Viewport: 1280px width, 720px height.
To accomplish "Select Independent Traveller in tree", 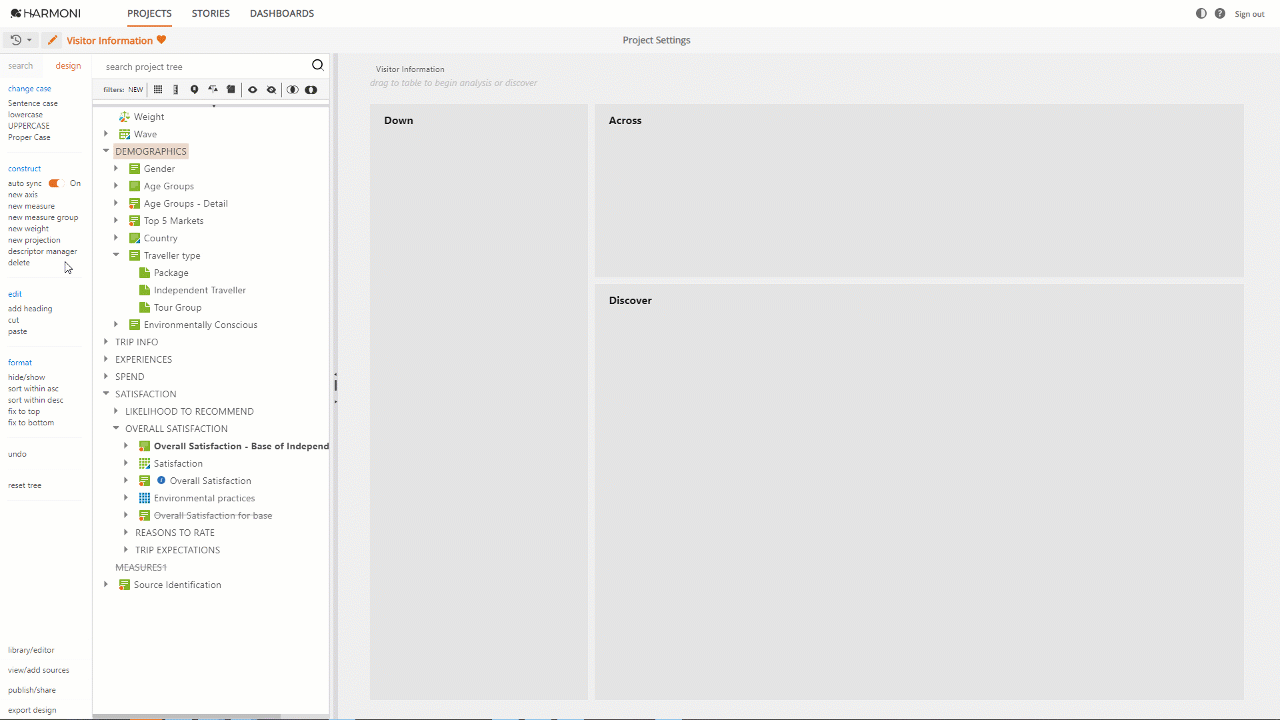I will [200, 290].
